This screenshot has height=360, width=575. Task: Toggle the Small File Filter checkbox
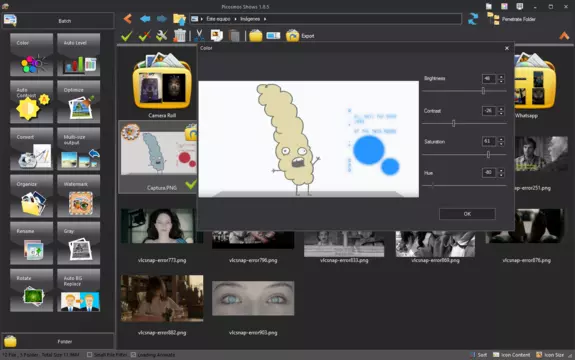point(89,355)
